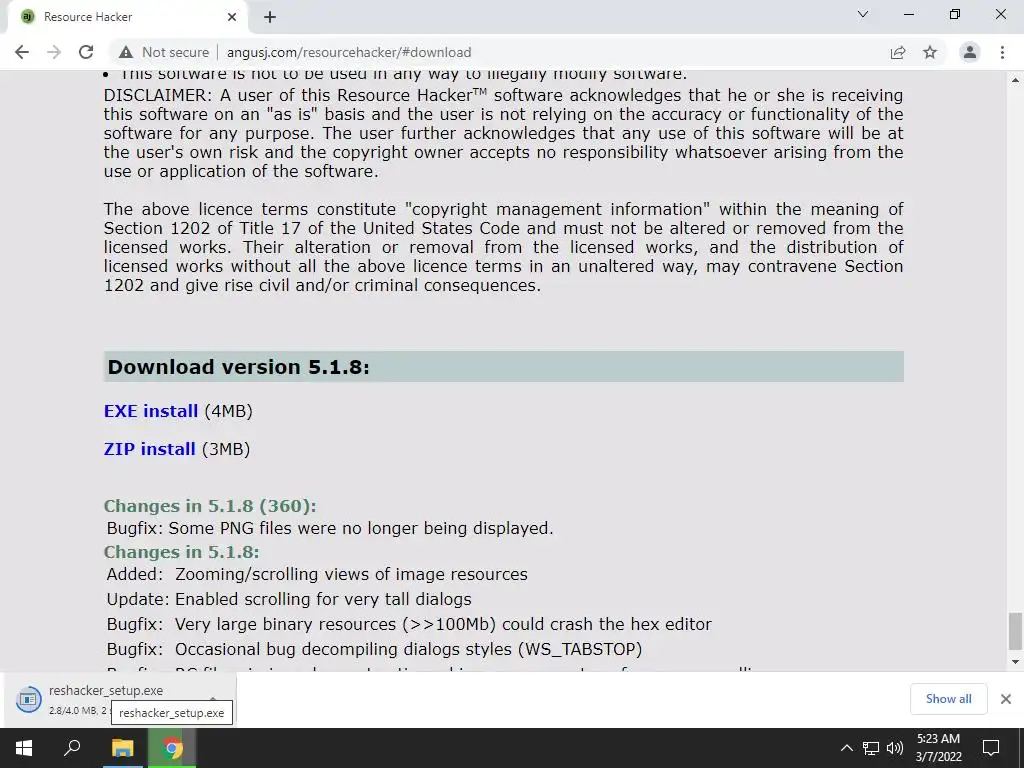1024x768 pixels.
Task: Close the downloads bar
Action: (1006, 699)
